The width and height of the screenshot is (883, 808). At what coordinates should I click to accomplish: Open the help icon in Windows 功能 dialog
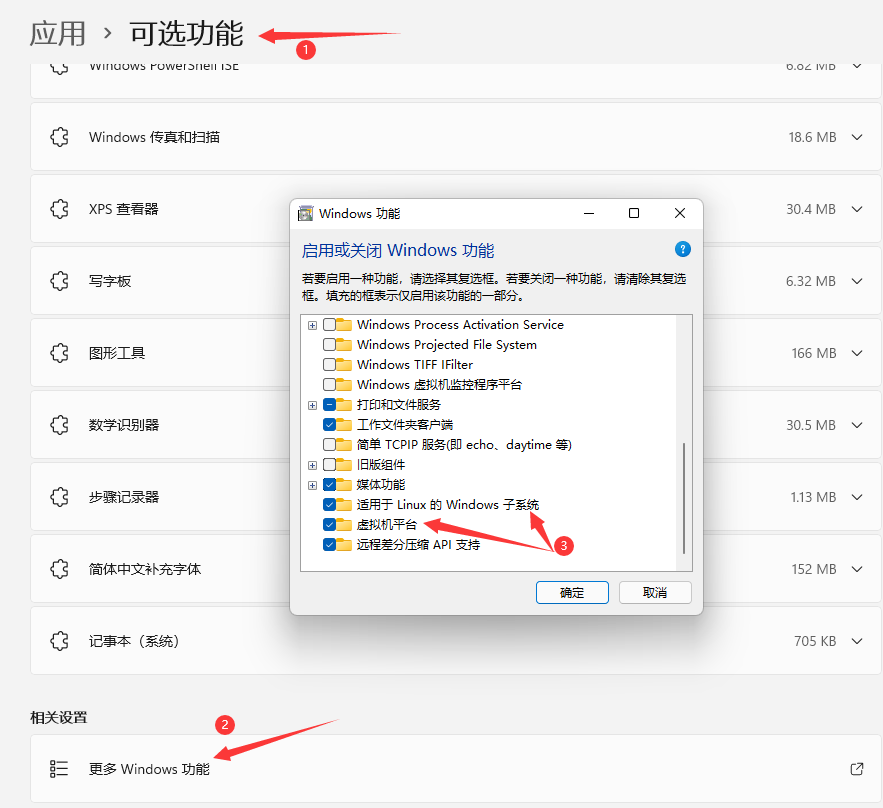[682, 249]
